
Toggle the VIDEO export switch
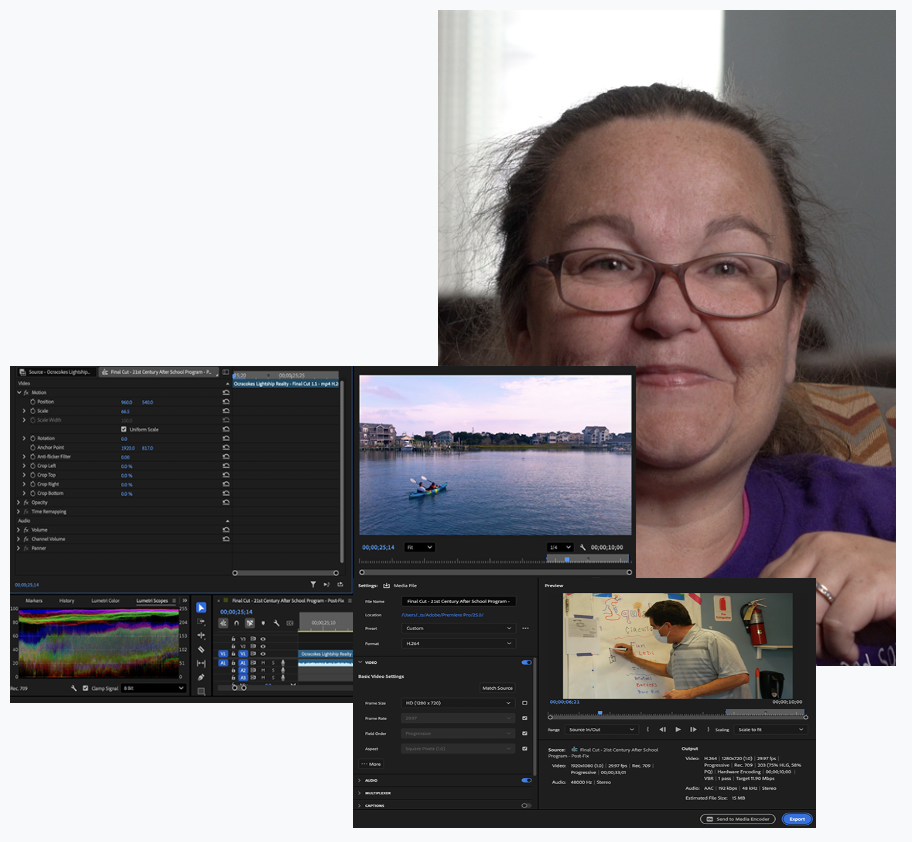526,662
